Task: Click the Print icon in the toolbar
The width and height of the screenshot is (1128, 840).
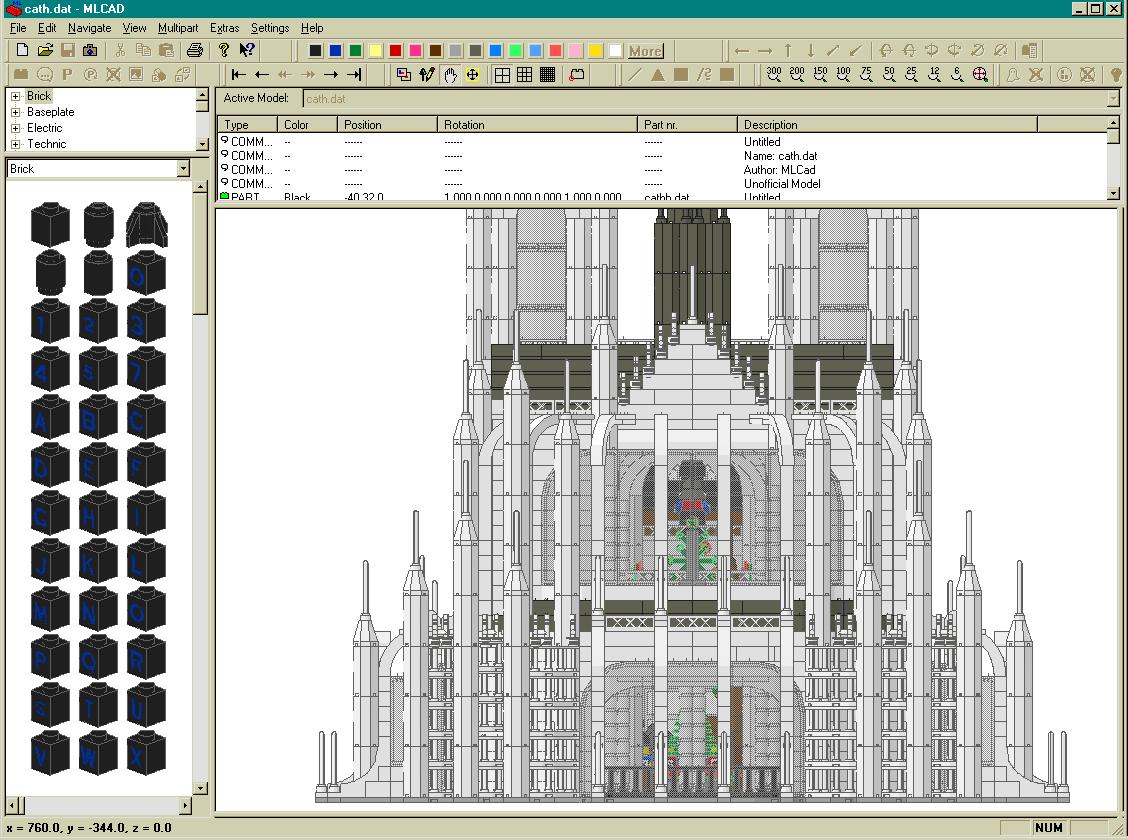Action: coord(195,50)
